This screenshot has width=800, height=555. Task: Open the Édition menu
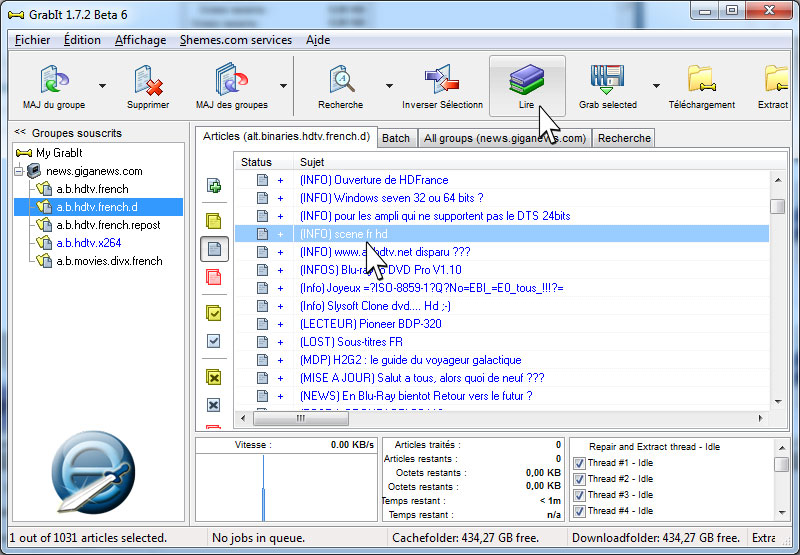point(82,40)
